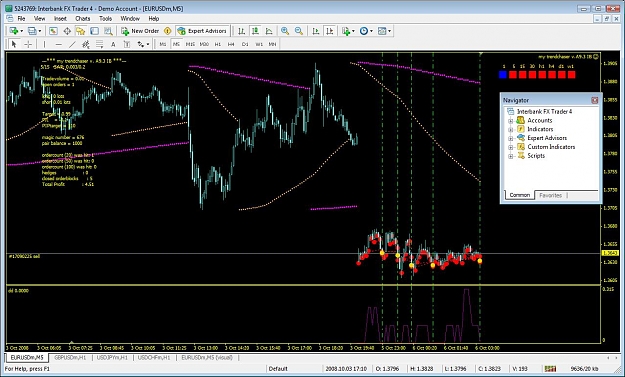
Task: Select the Equidistant Channel tool
Action: [86, 44]
